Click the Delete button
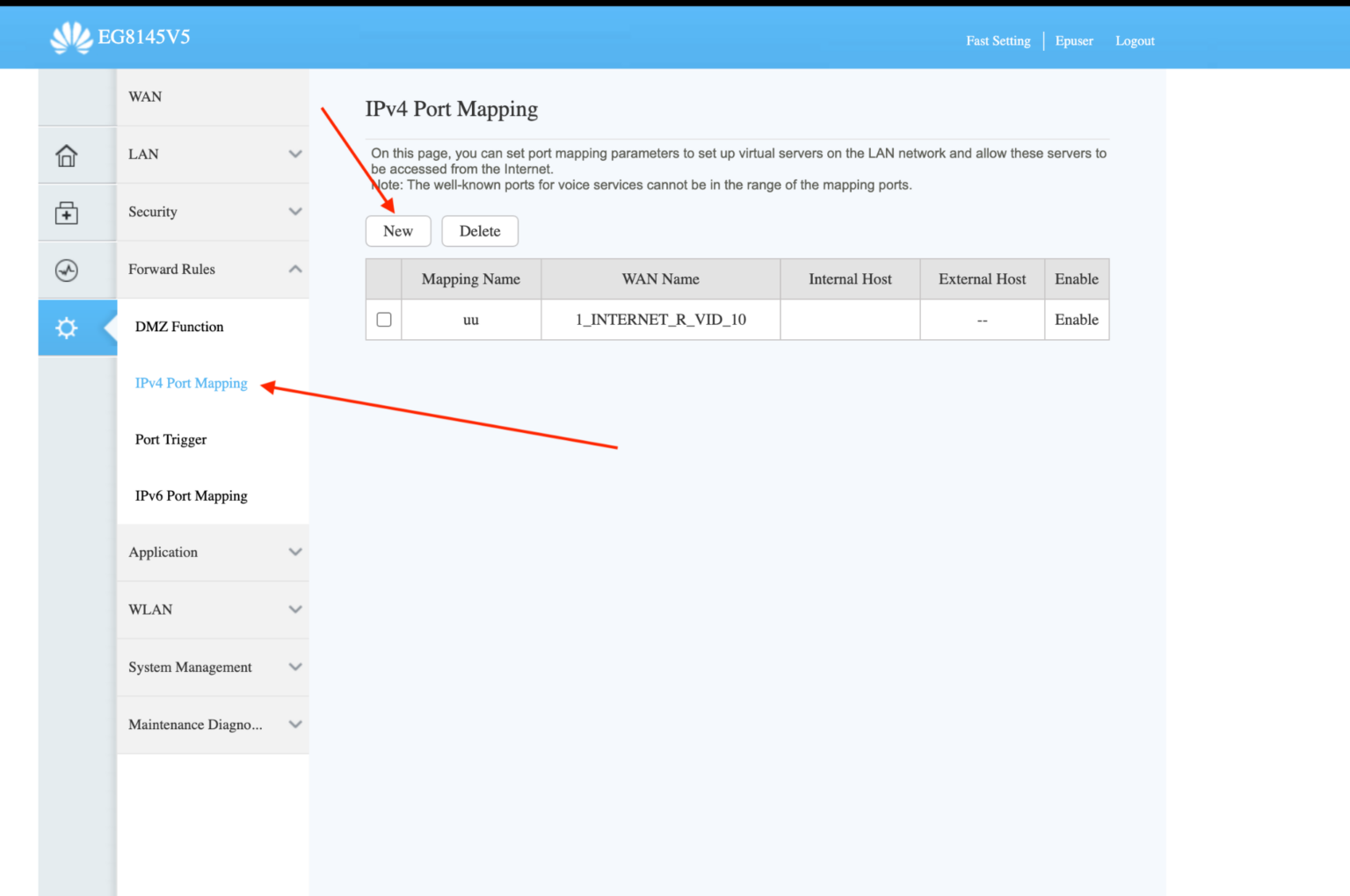The height and width of the screenshot is (896, 1350). [479, 230]
